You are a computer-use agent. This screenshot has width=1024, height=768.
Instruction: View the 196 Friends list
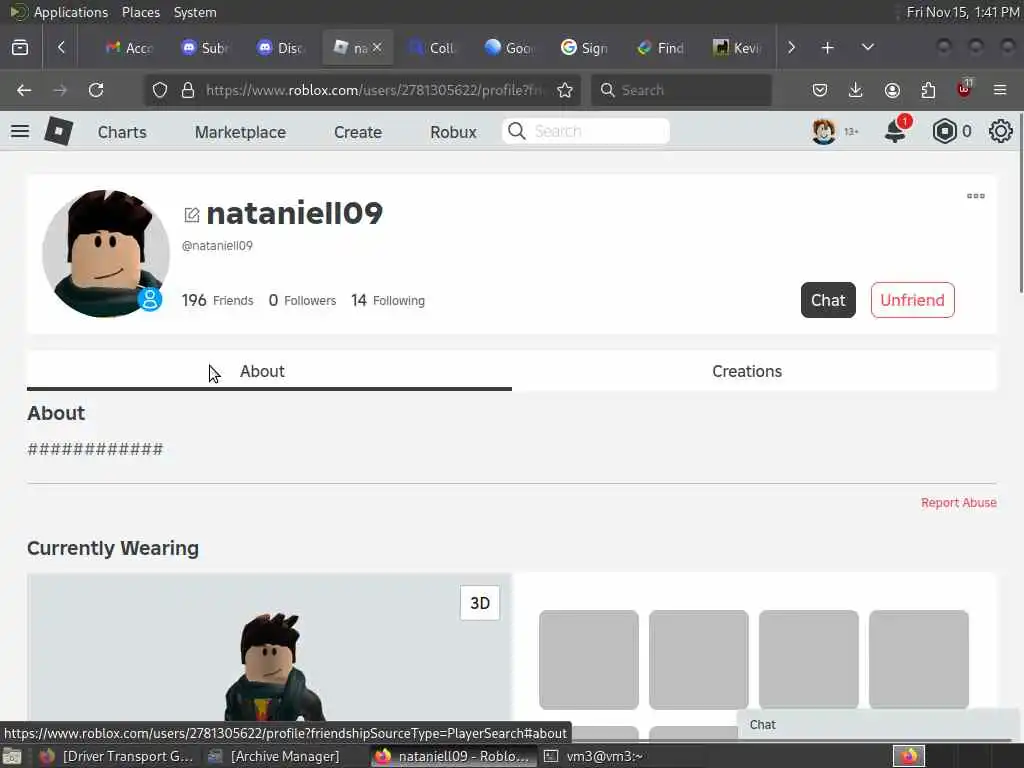point(217,300)
